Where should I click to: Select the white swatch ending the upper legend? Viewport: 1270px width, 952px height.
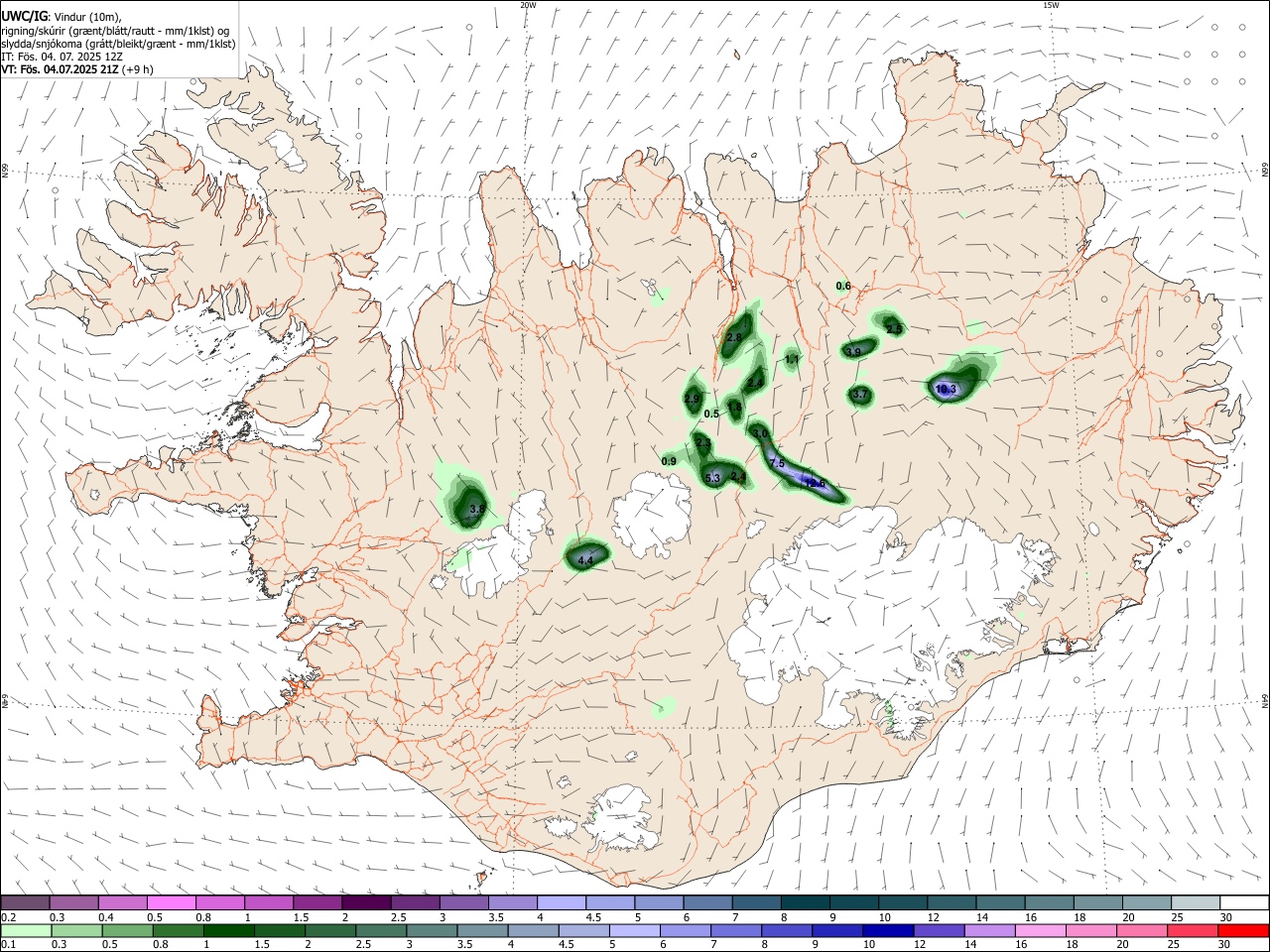click(x=1243, y=903)
